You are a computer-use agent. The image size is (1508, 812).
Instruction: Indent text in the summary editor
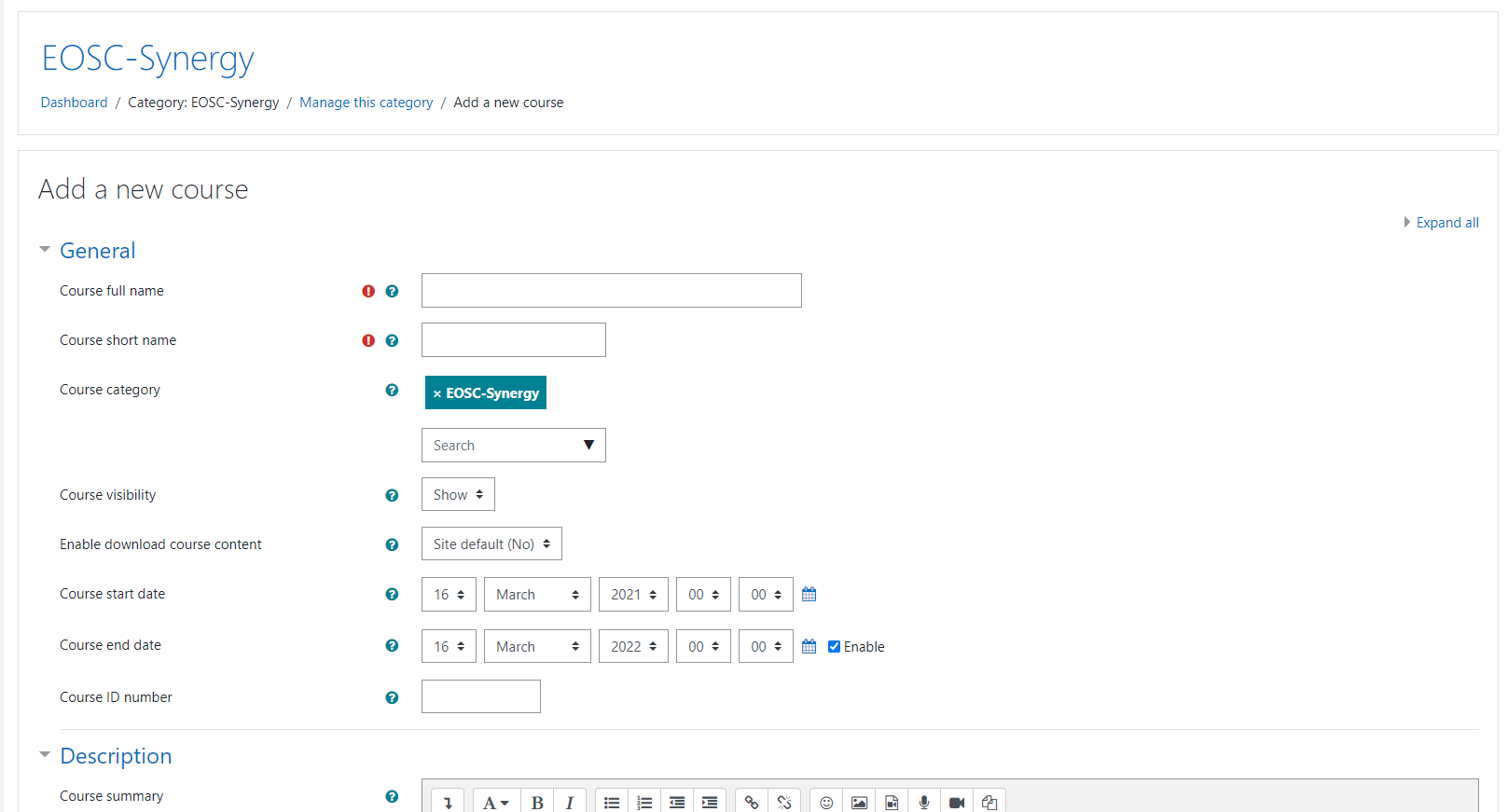[x=710, y=802]
